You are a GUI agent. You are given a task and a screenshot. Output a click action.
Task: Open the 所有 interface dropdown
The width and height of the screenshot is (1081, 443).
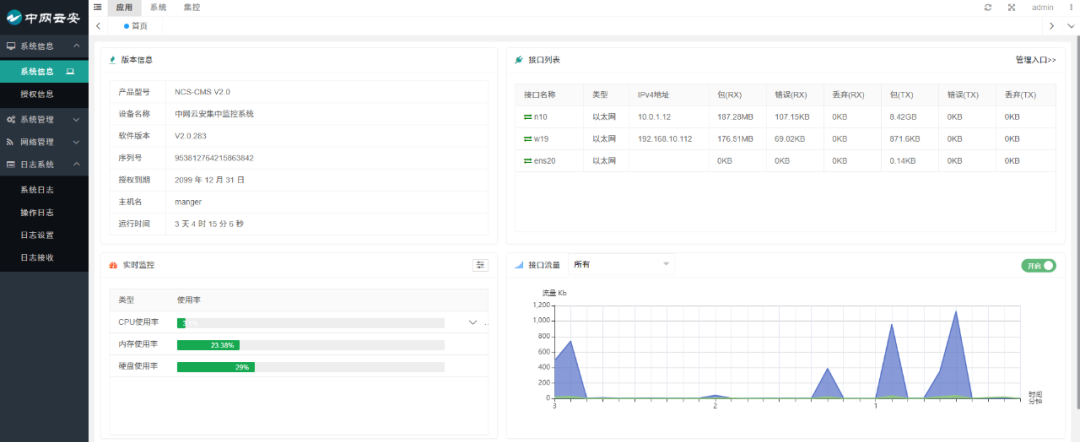pyautogui.click(x=621, y=264)
